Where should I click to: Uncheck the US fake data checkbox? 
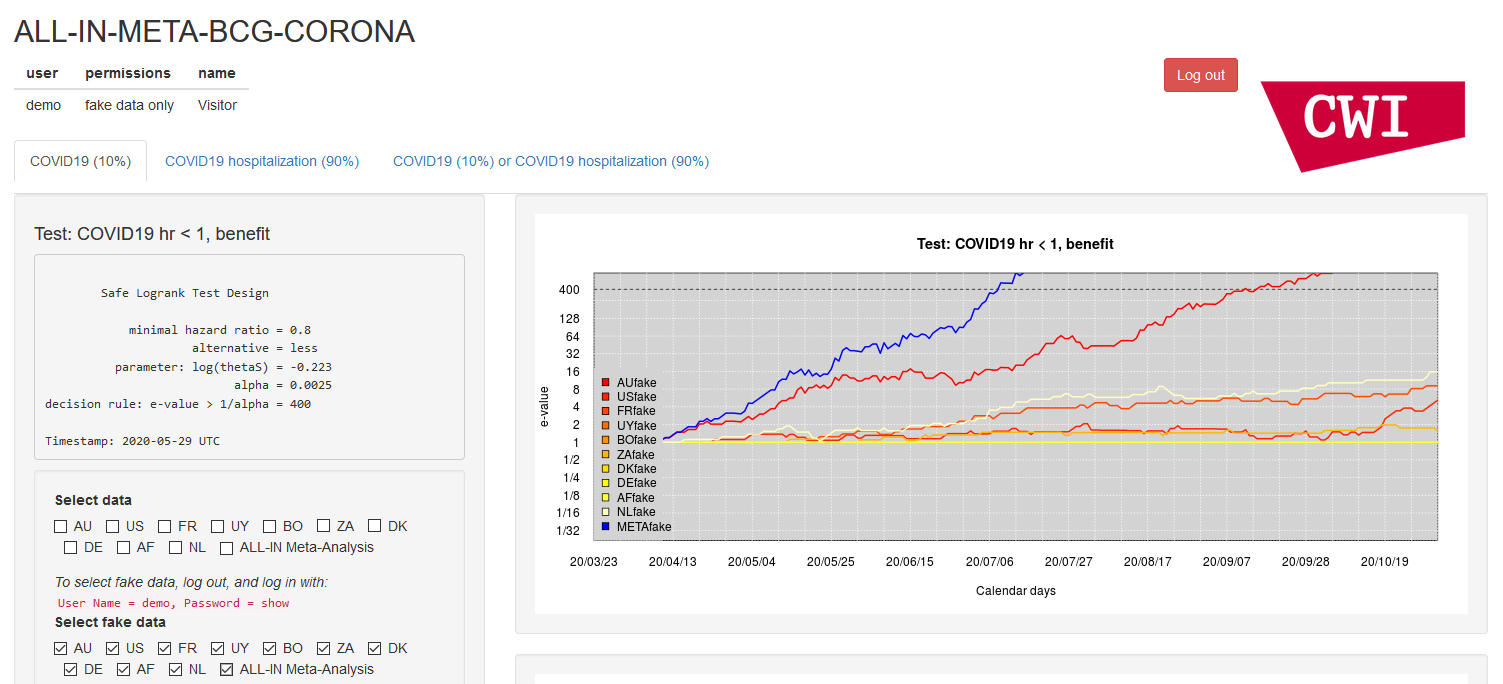tap(113, 648)
